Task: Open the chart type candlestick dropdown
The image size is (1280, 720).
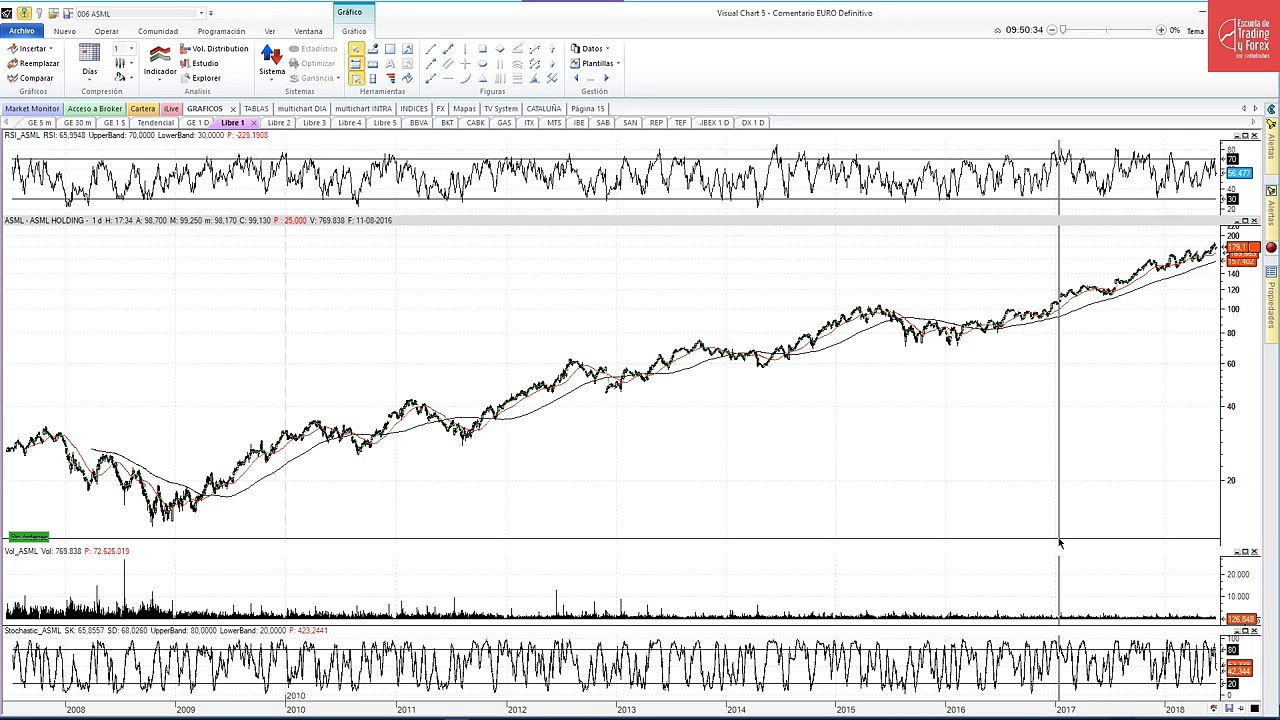Action: coord(122,63)
